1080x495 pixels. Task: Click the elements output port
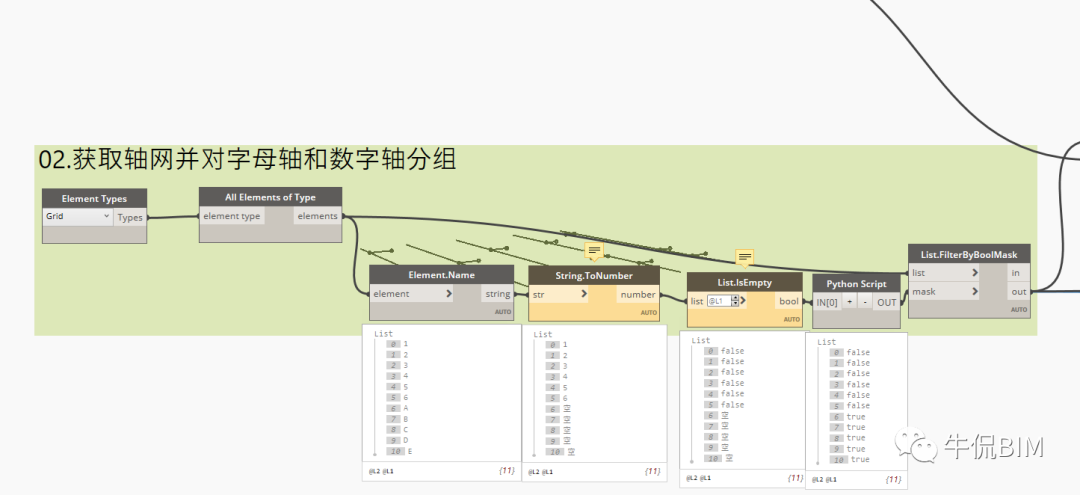coord(318,215)
